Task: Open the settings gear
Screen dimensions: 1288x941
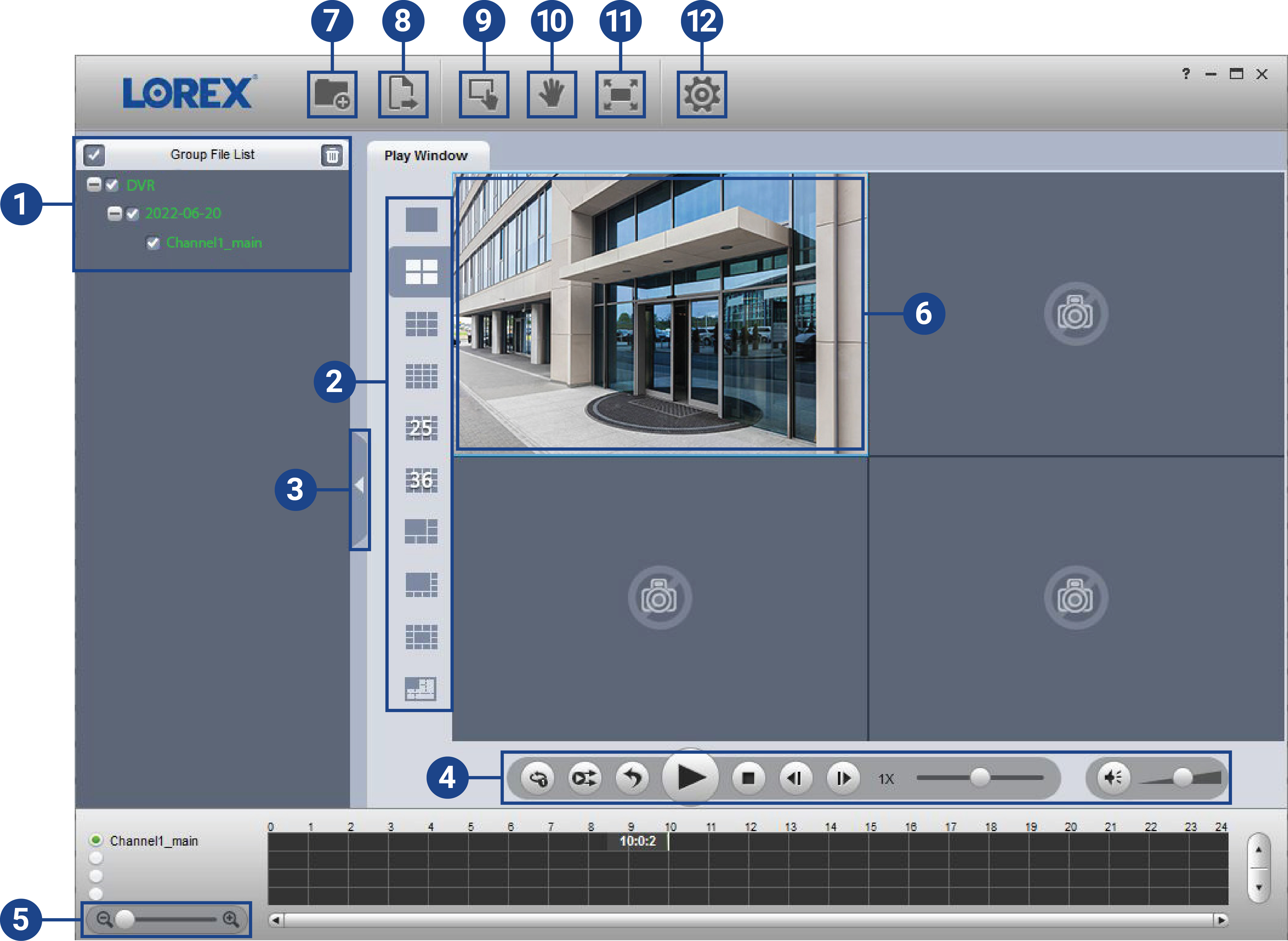Action: (702, 94)
